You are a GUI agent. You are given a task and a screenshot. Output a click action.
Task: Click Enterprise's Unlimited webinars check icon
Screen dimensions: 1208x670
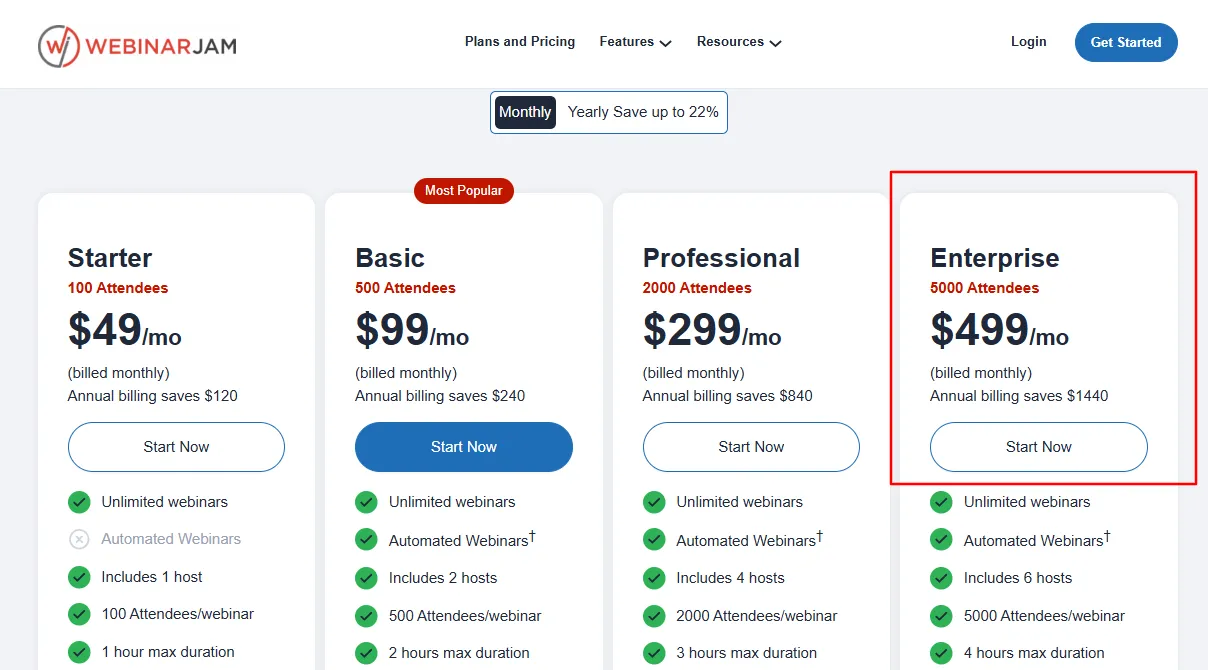click(x=941, y=502)
